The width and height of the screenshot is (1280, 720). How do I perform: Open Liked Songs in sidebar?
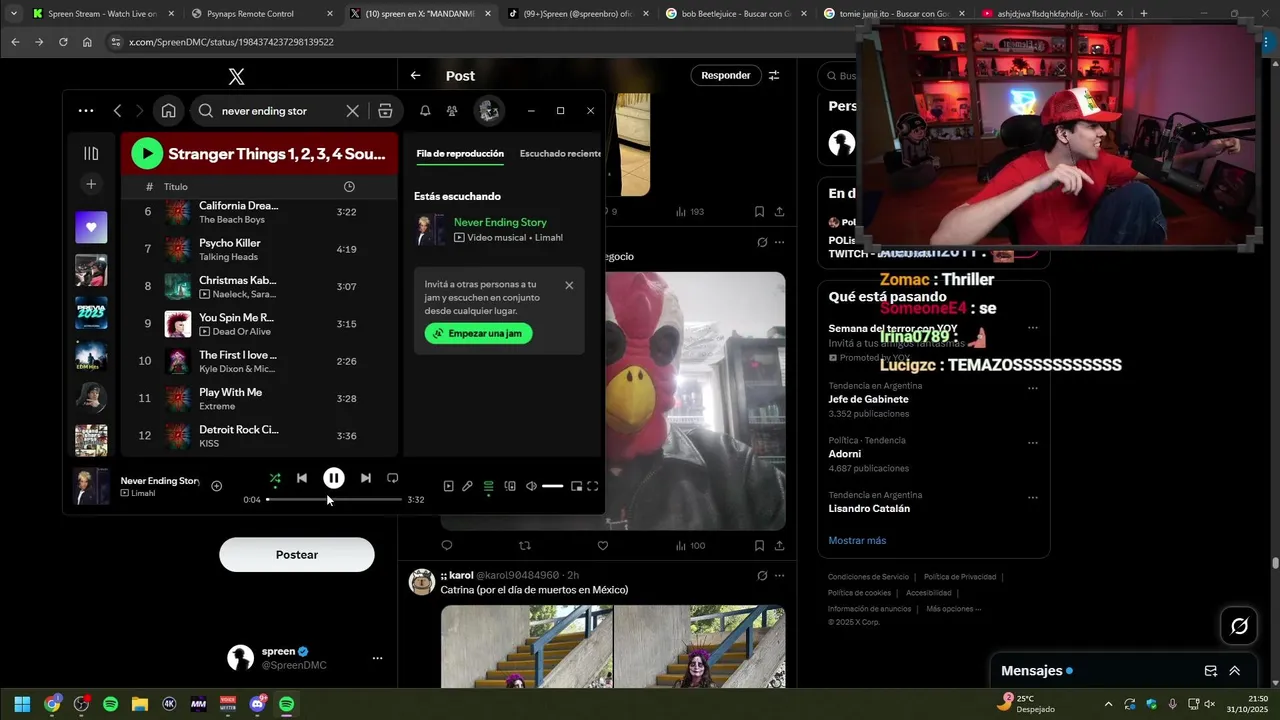(x=91, y=227)
